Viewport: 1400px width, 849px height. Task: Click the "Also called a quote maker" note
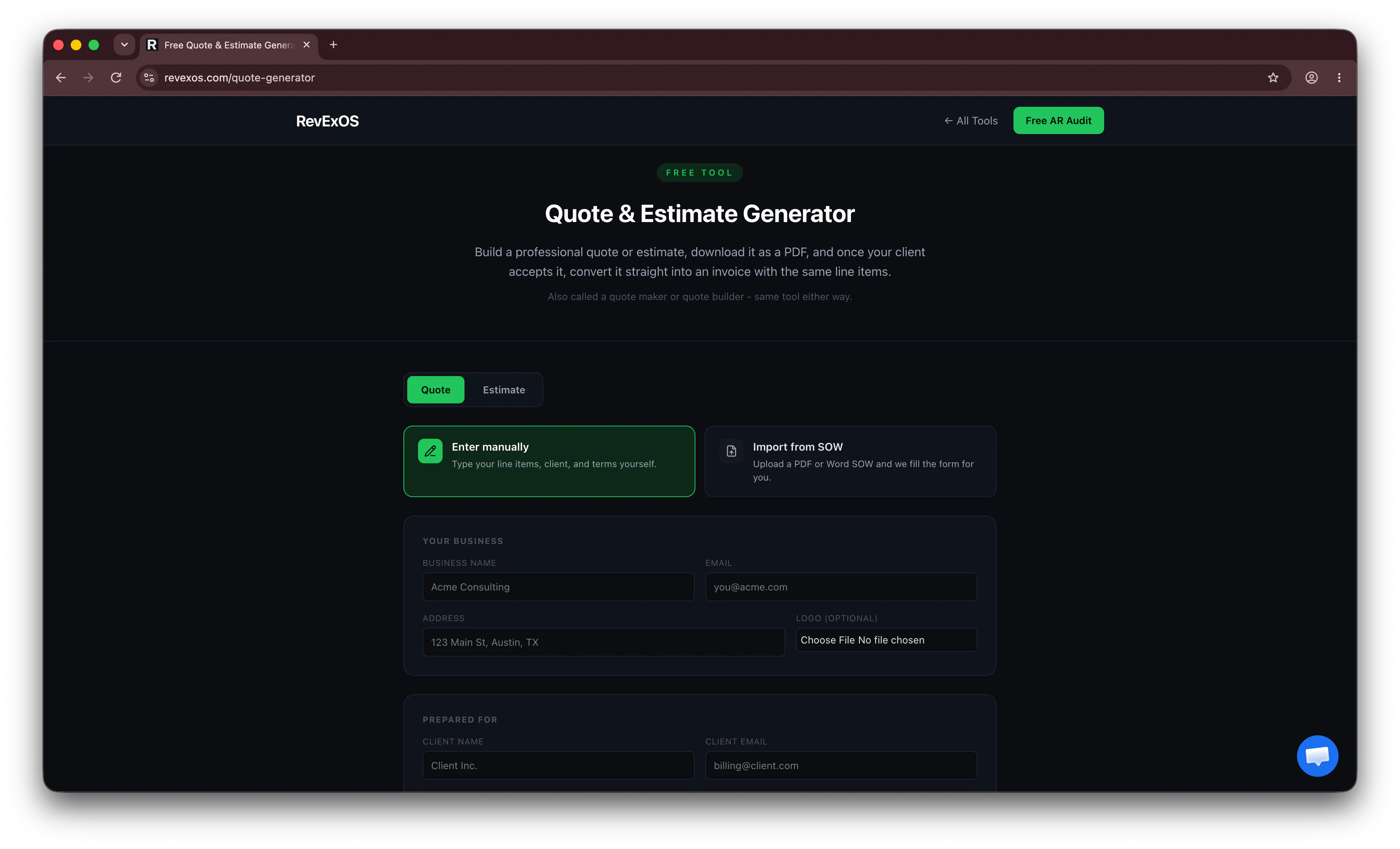[x=700, y=297]
